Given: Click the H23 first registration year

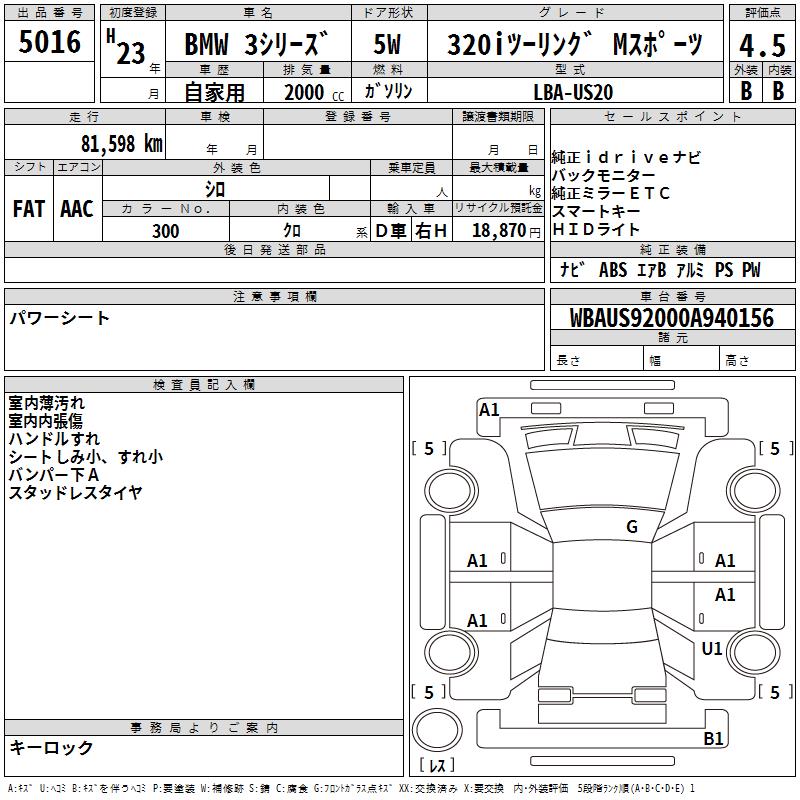Looking at the screenshot, I should pyautogui.click(x=127, y=47).
